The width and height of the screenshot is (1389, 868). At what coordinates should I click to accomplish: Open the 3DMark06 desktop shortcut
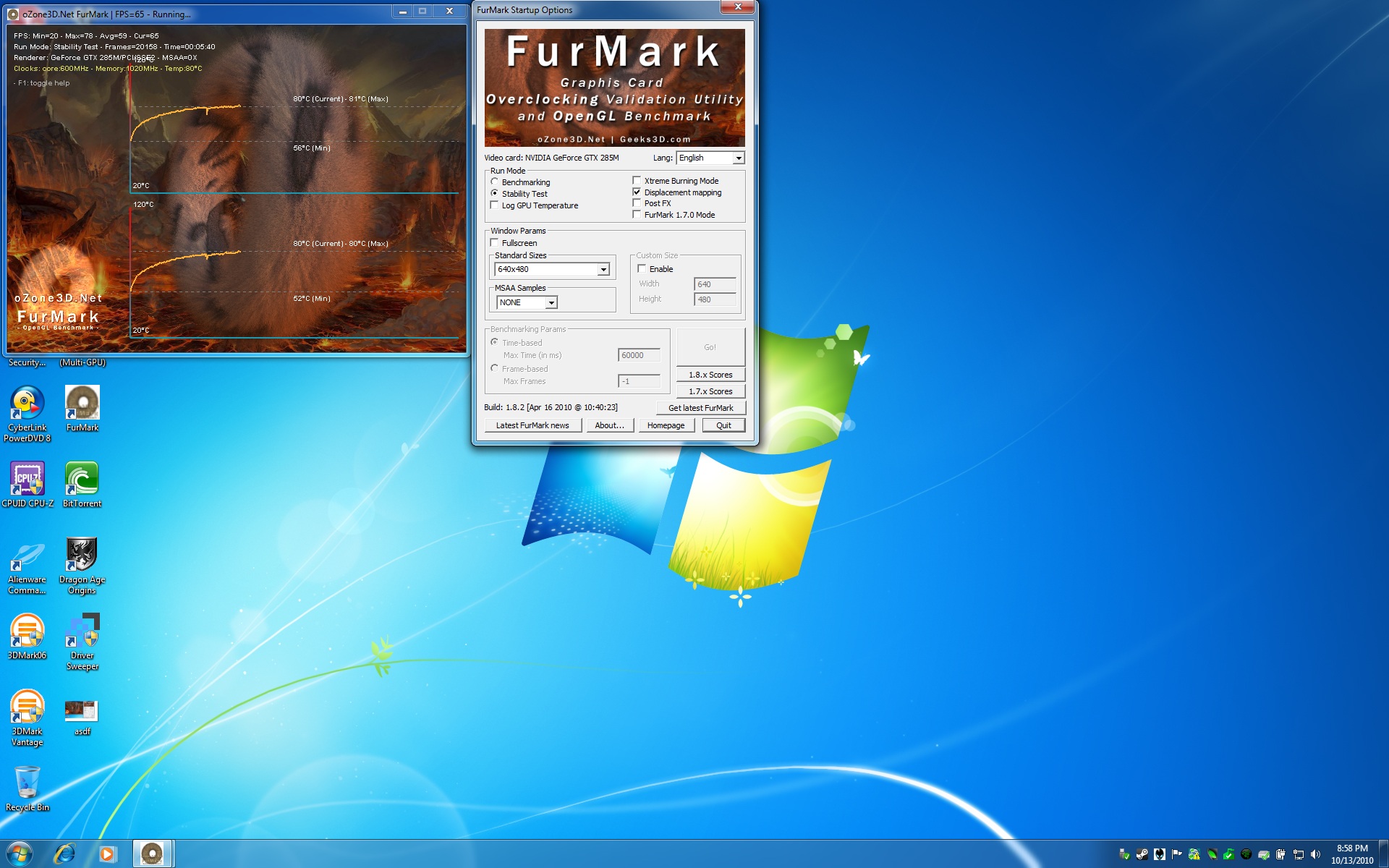(27, 637)
